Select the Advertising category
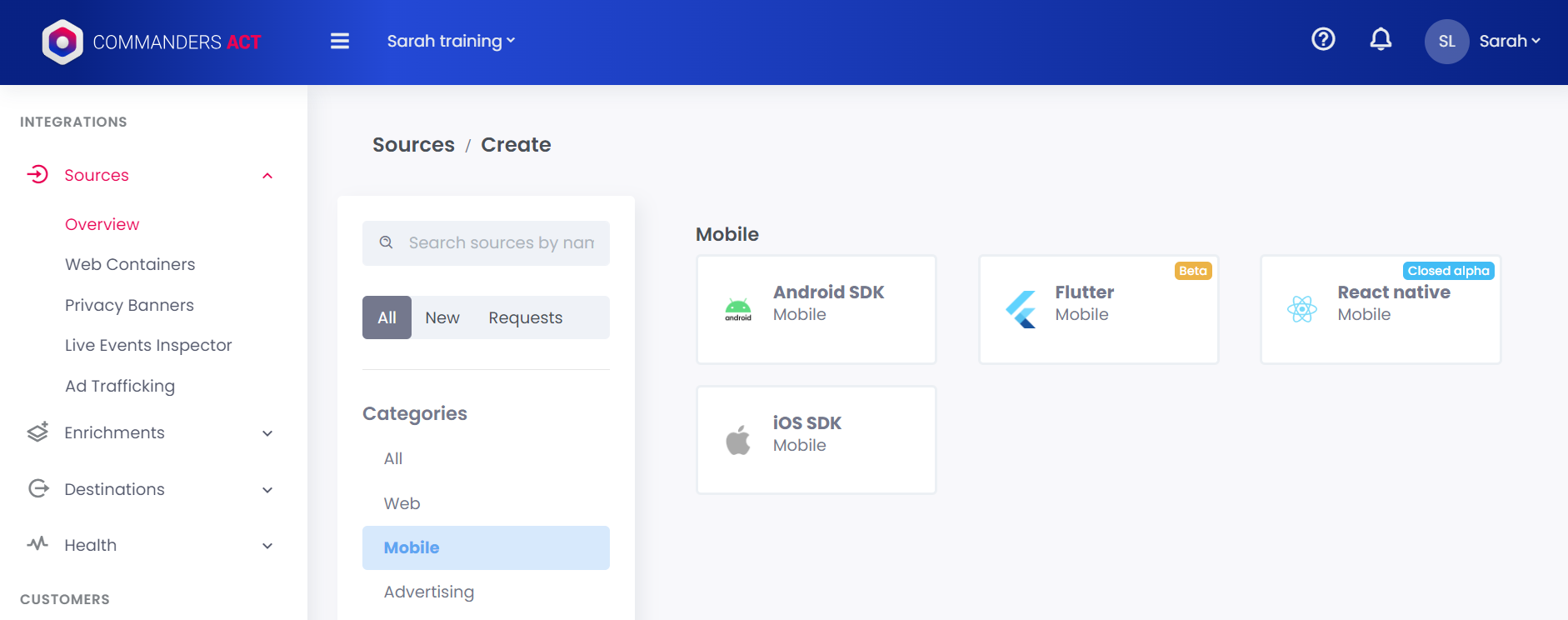 tap(428, 592)
